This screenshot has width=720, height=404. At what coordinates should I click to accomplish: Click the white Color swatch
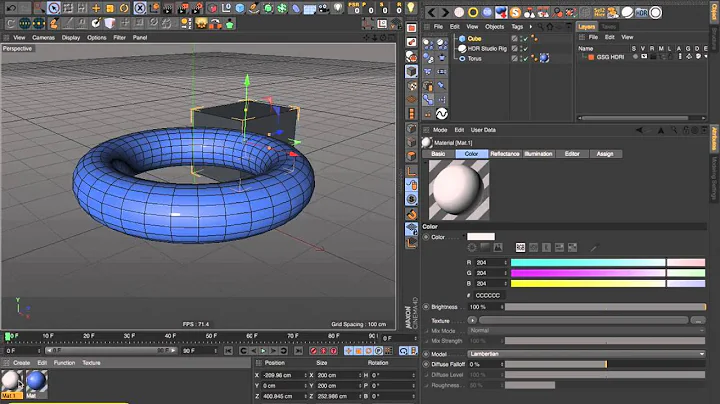pos(481,237)
